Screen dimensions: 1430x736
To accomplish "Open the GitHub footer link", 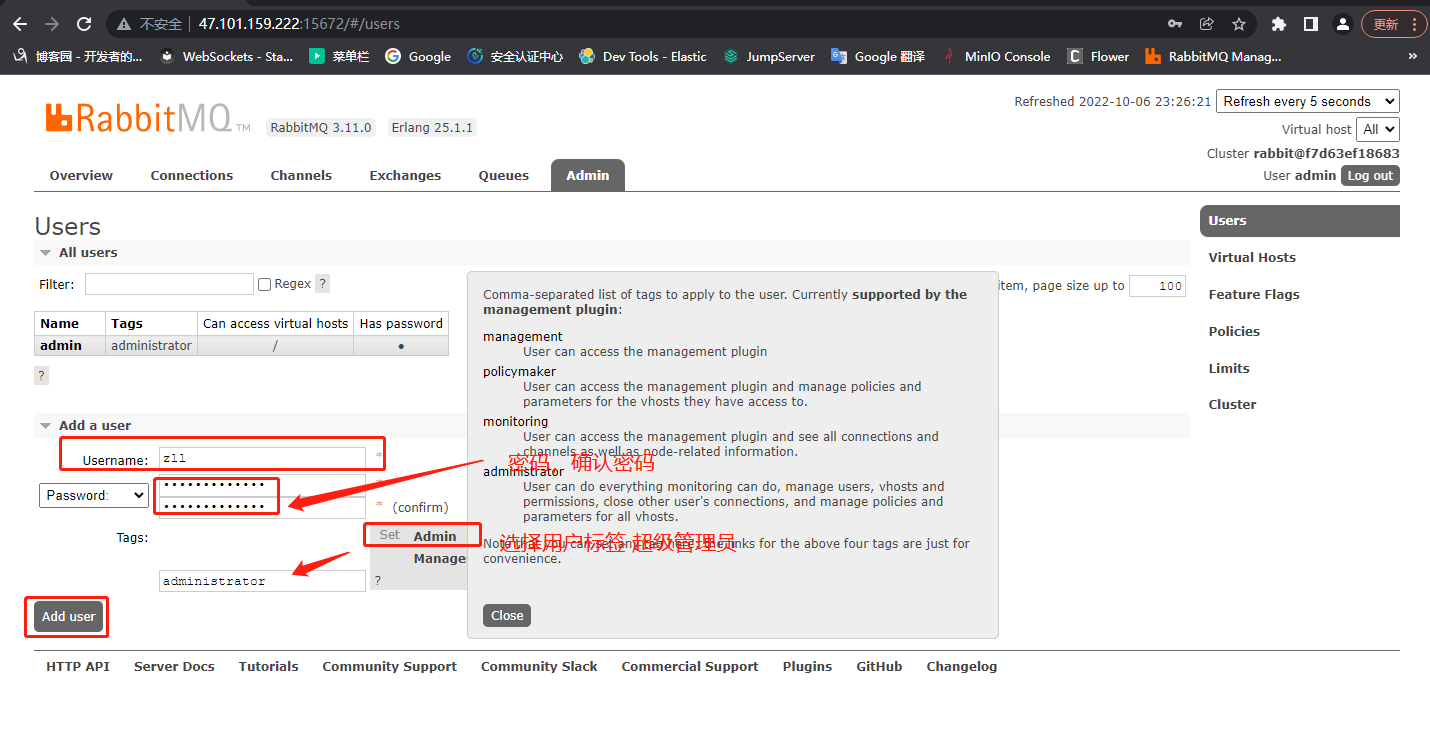I will (x=879, y=667).
